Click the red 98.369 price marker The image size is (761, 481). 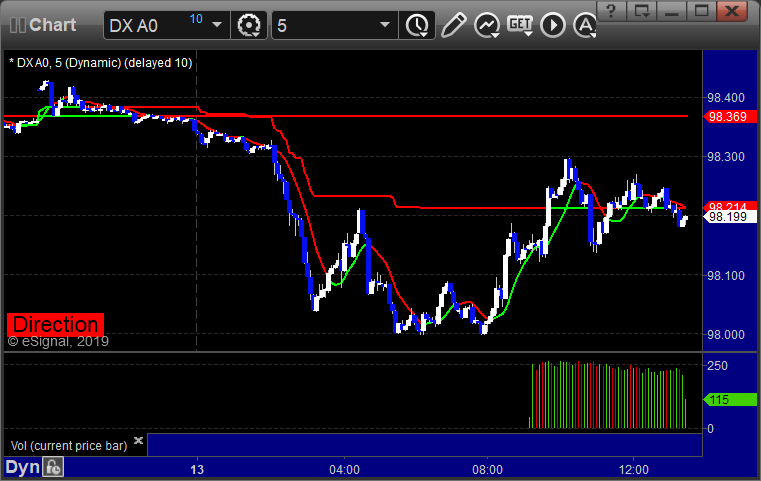tap(729, 116)
